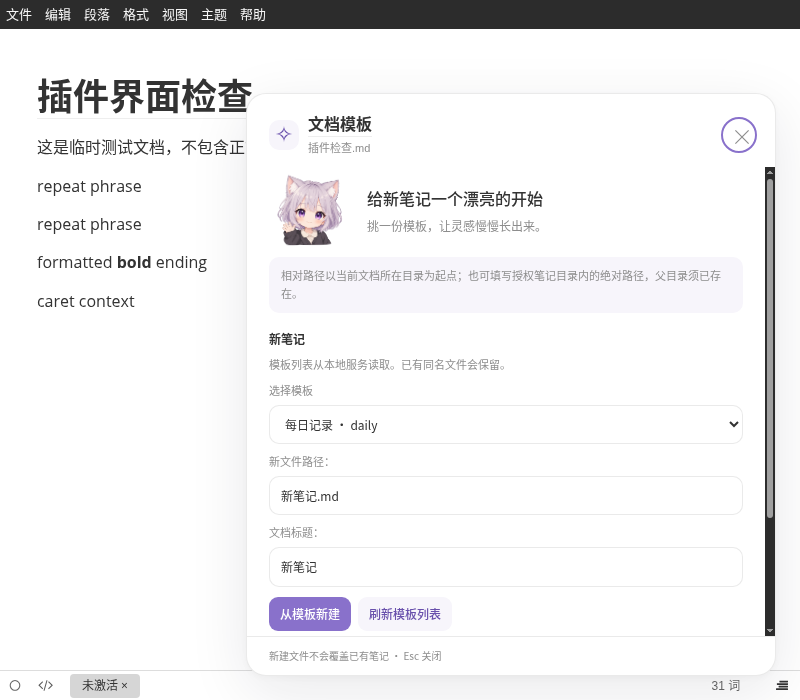The height and width of the screenshot is (700, 800).
Task: Click the bold word in formatted line
Action: tap(134, 262)
